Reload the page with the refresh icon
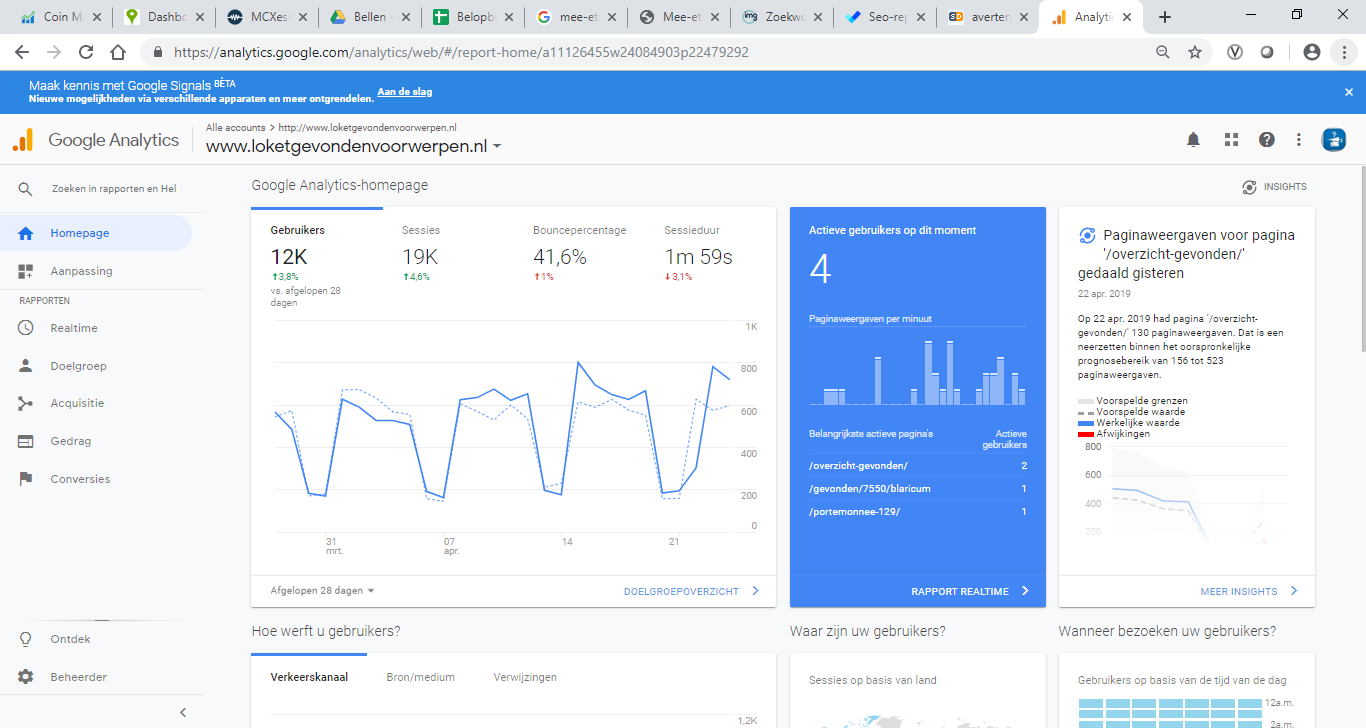 pos(86,52)
